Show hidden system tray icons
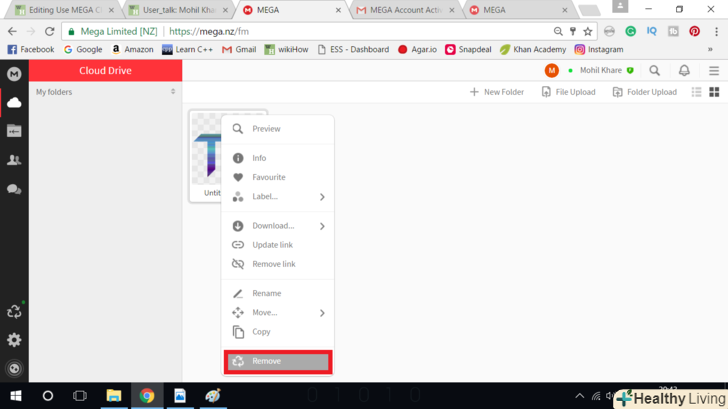This screenshot has width=728, height=409. (579, 396)
